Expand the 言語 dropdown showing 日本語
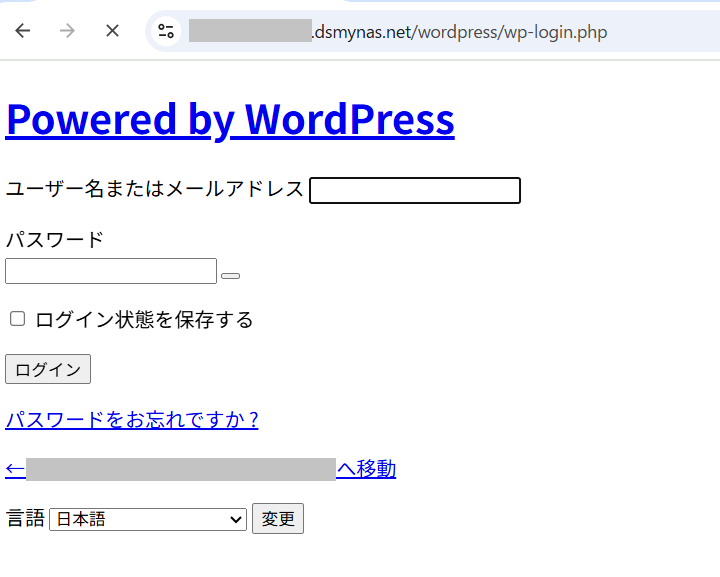Viewport: 720px width, 577px height. point(148,519)
